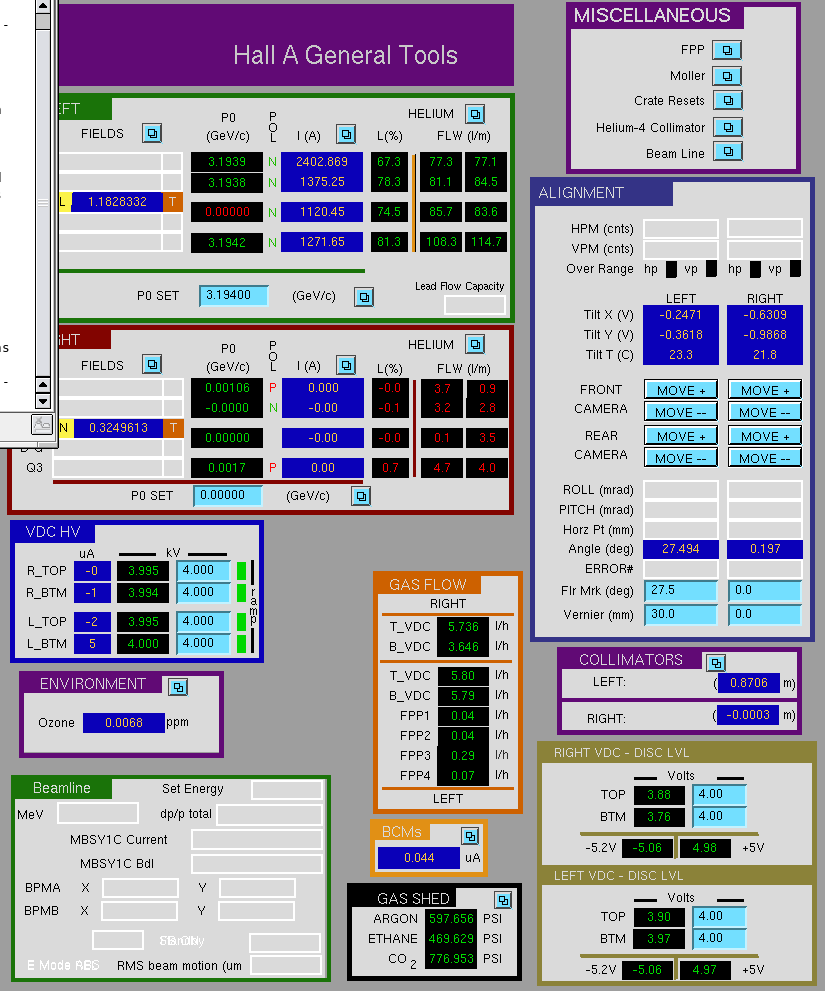
Task: Open right arm HELIUM display icon
Action: tap(475, 344)
